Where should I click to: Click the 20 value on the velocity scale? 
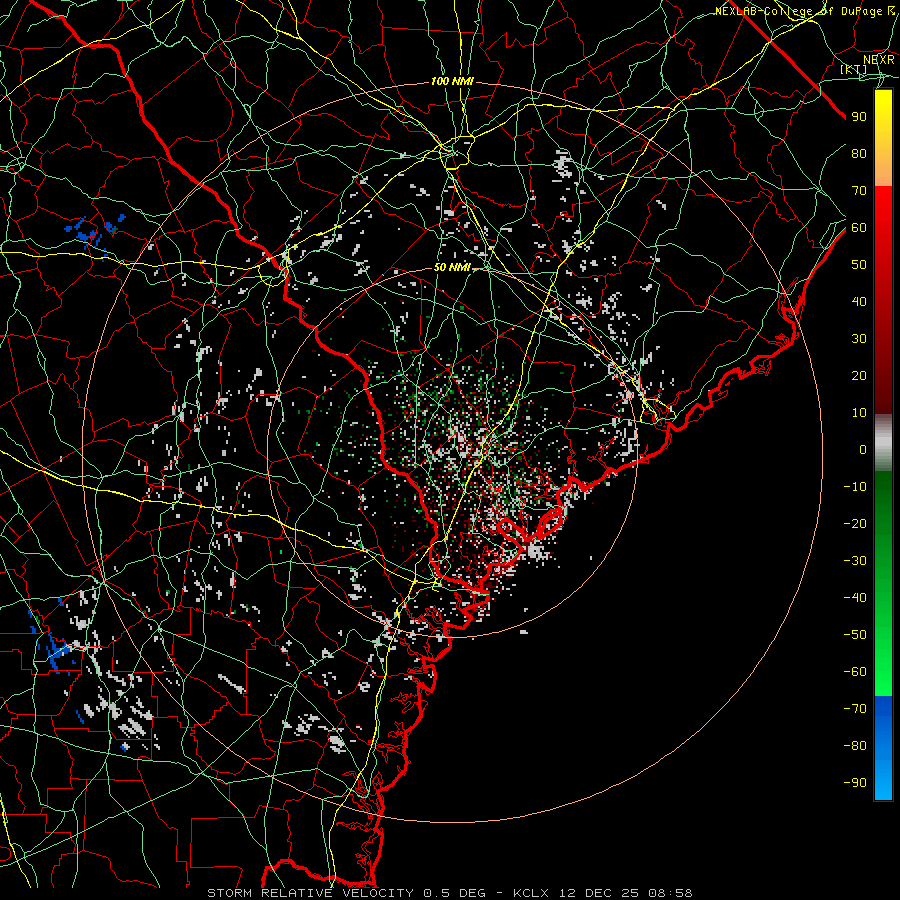coord(859,375)
